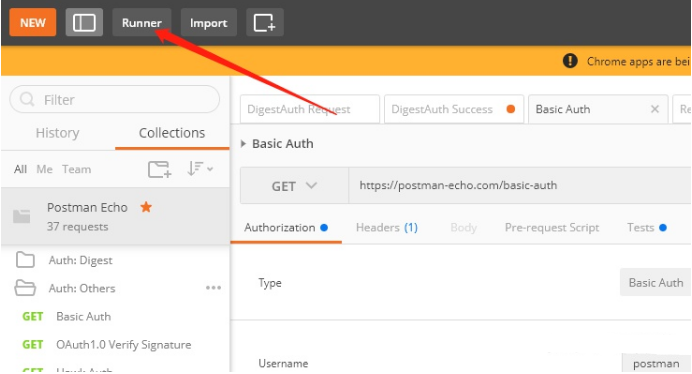This screenshot has height=374, width=692.
Task: Click the orange NEW button
Action: click(x=33, y=23)
